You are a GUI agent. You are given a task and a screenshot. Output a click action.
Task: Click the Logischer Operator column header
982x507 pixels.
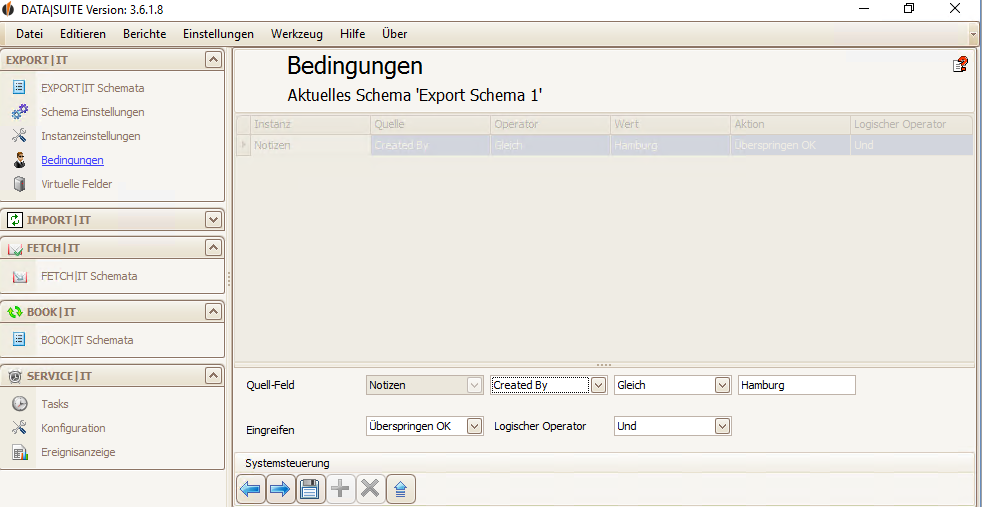[x=912, y=125]
